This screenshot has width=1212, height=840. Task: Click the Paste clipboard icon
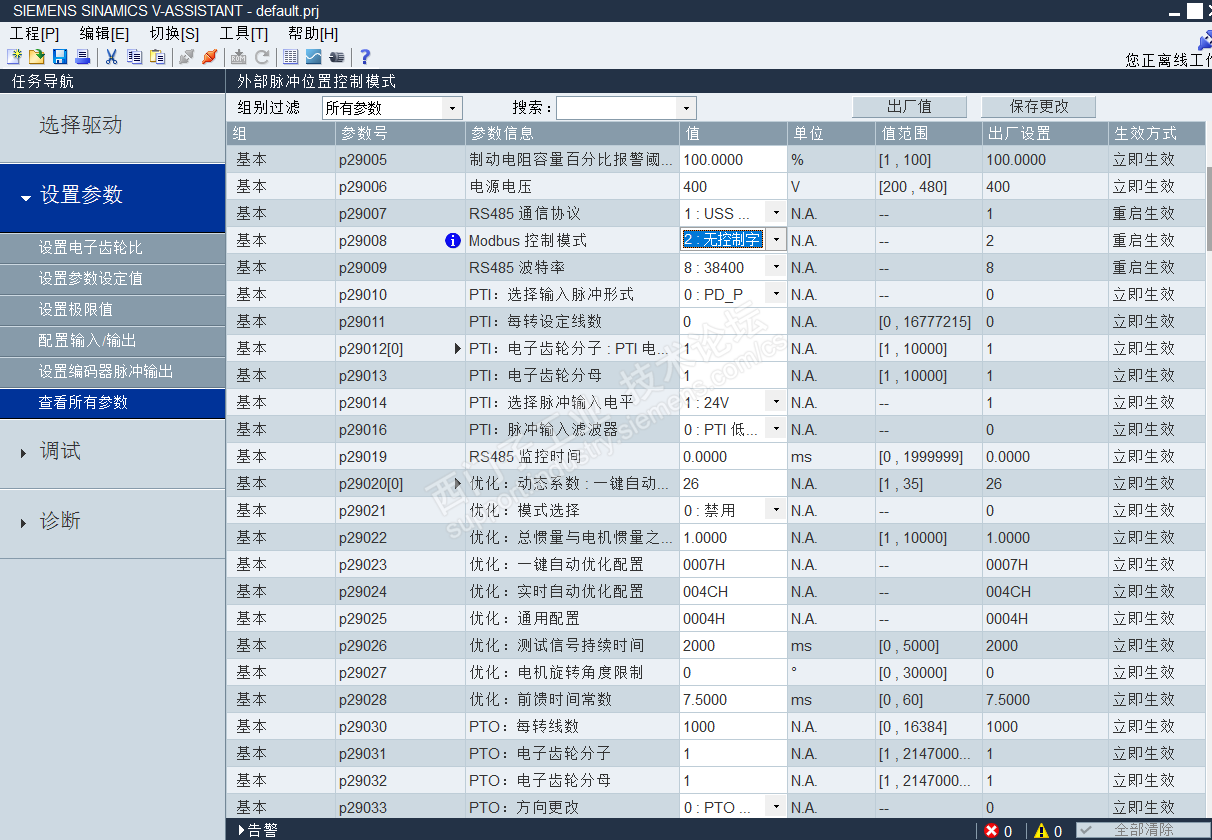click(x=157, y=57)
